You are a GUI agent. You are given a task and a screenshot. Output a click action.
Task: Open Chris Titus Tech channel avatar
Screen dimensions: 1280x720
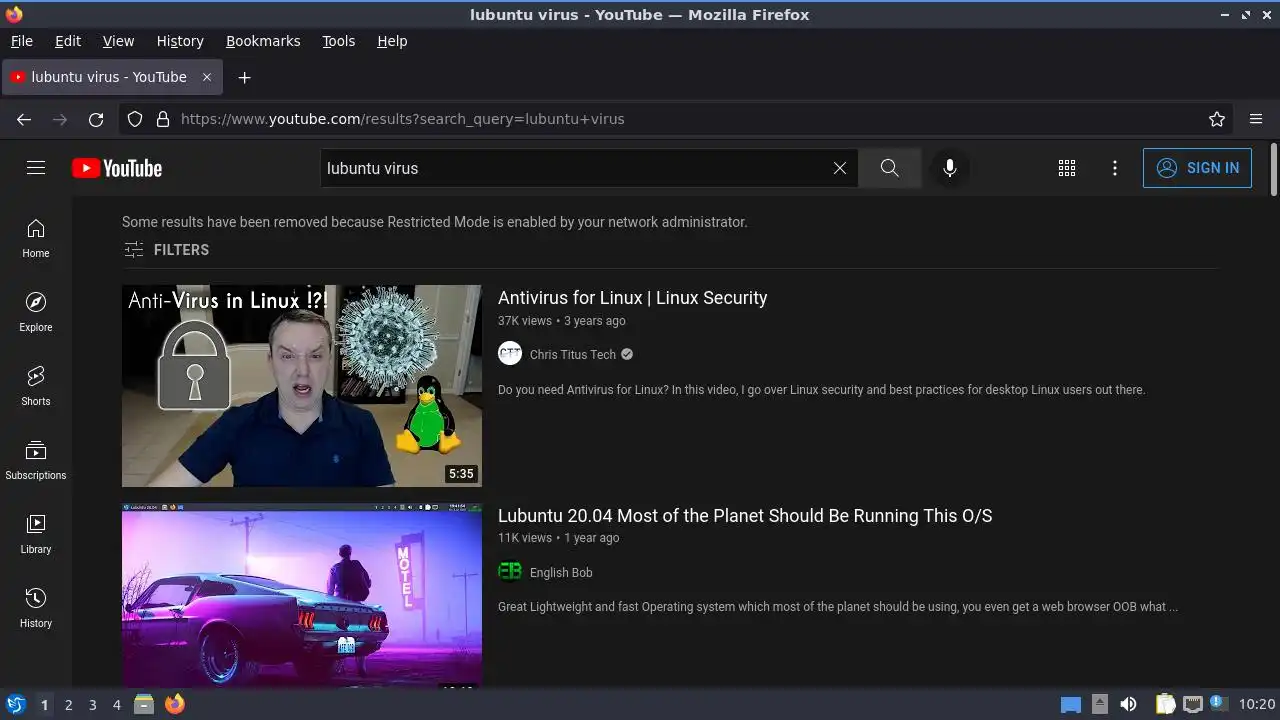(x=510, y=354)
